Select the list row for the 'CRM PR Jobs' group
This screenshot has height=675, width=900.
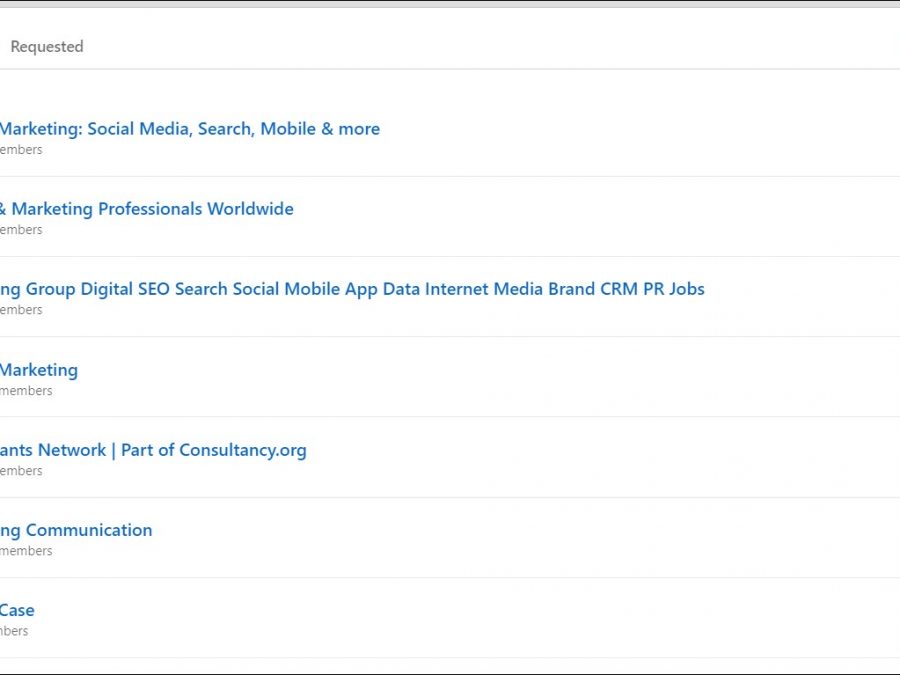[x=800, y=298]
